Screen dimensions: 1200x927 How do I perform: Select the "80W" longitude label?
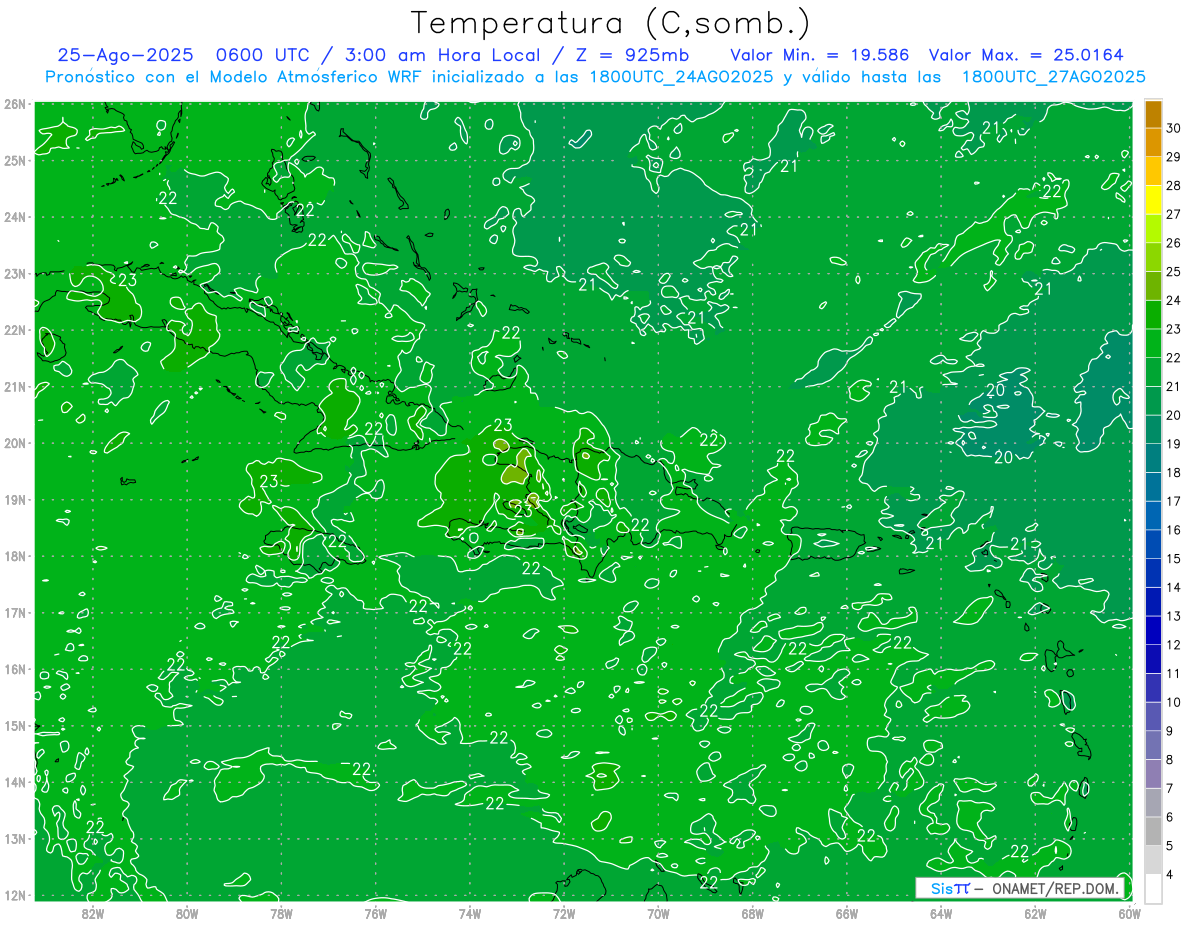point(187,913)
